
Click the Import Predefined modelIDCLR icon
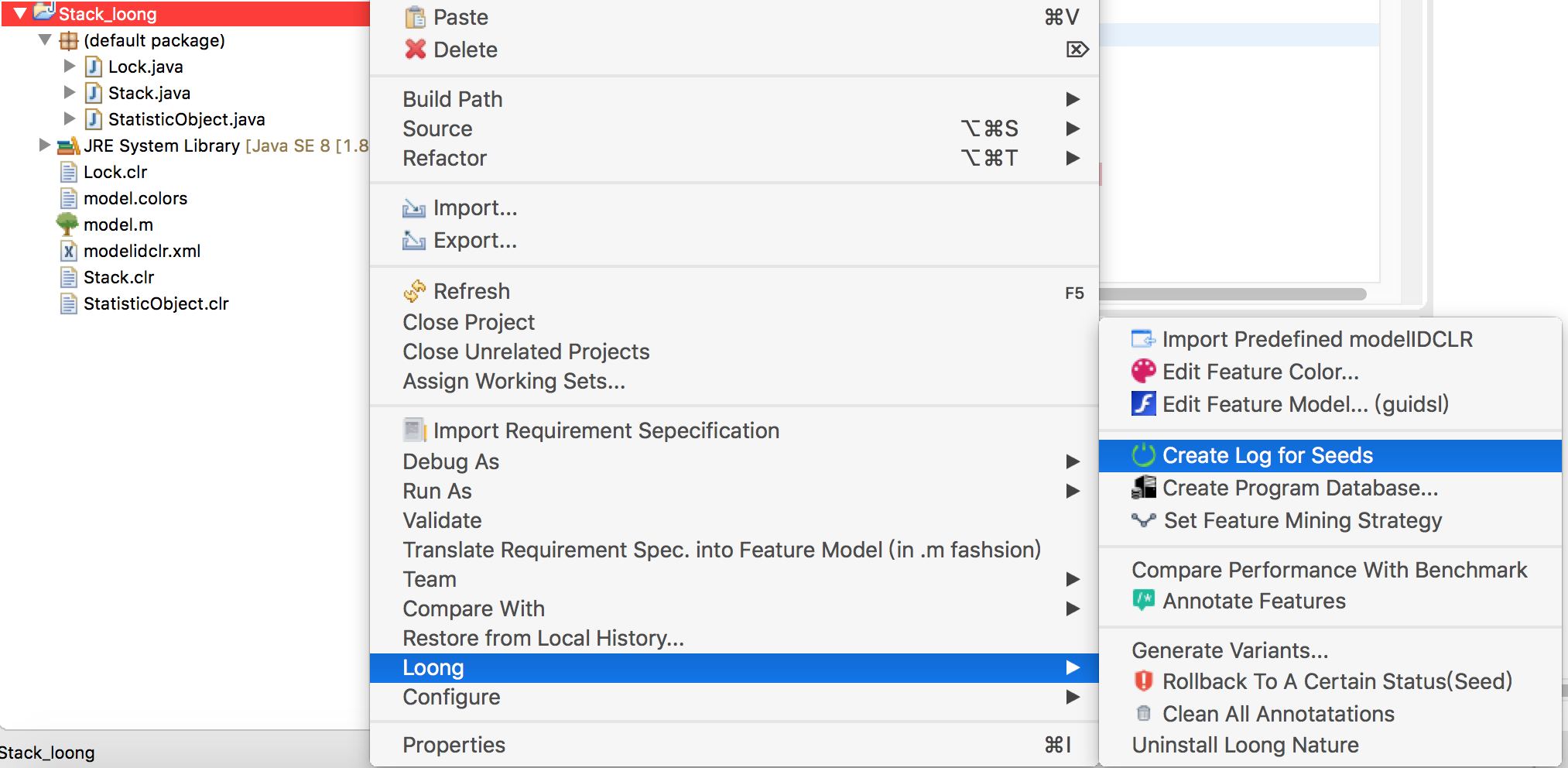pyautogui.click(x=1143, y=339)
